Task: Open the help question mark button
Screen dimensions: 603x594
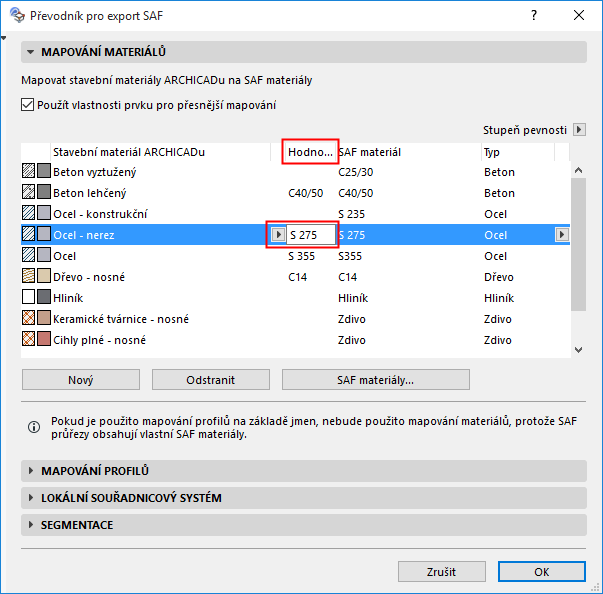Action: click(x=534, y=15)
